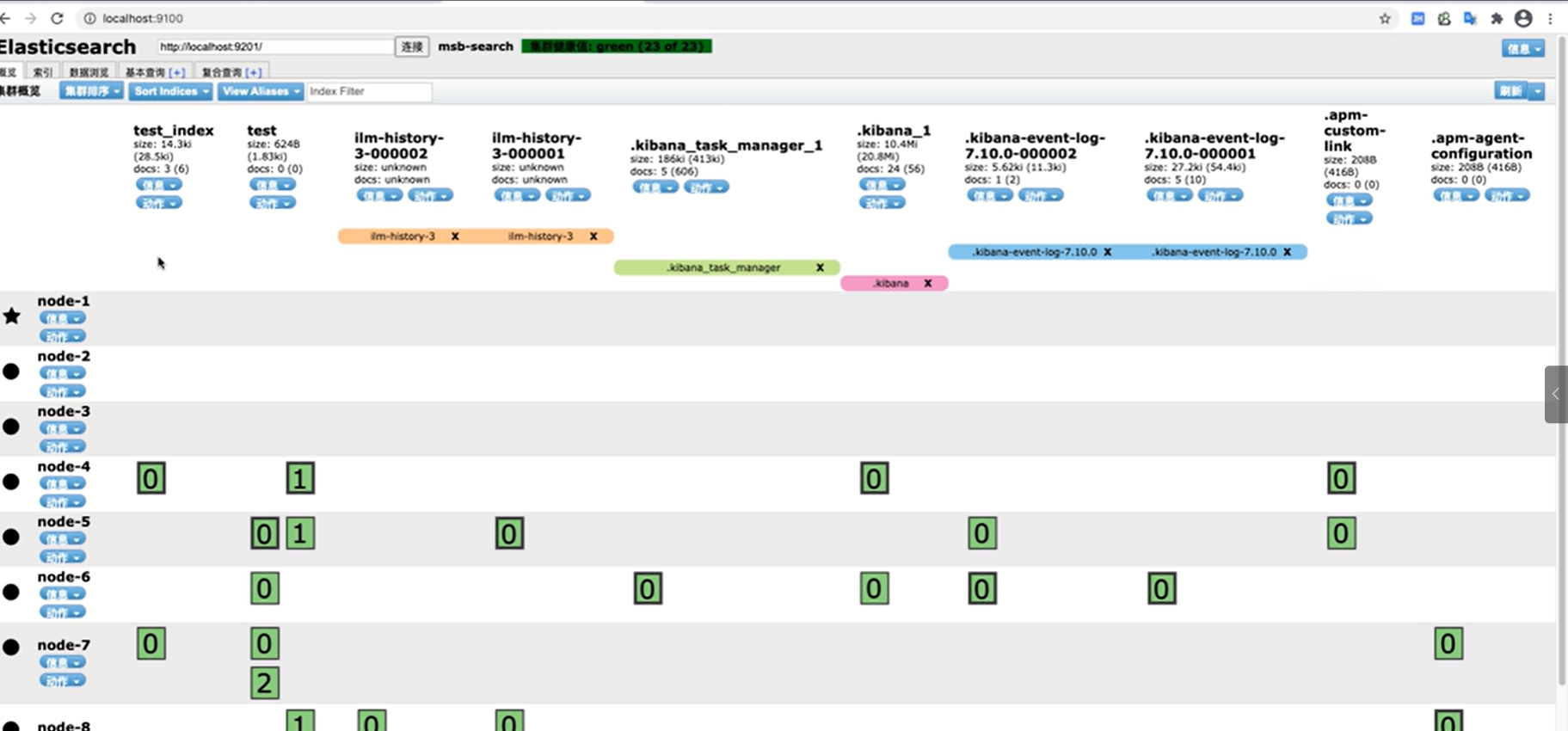Go forward in the browser
Screen dimensions: 1568x731
31,18
